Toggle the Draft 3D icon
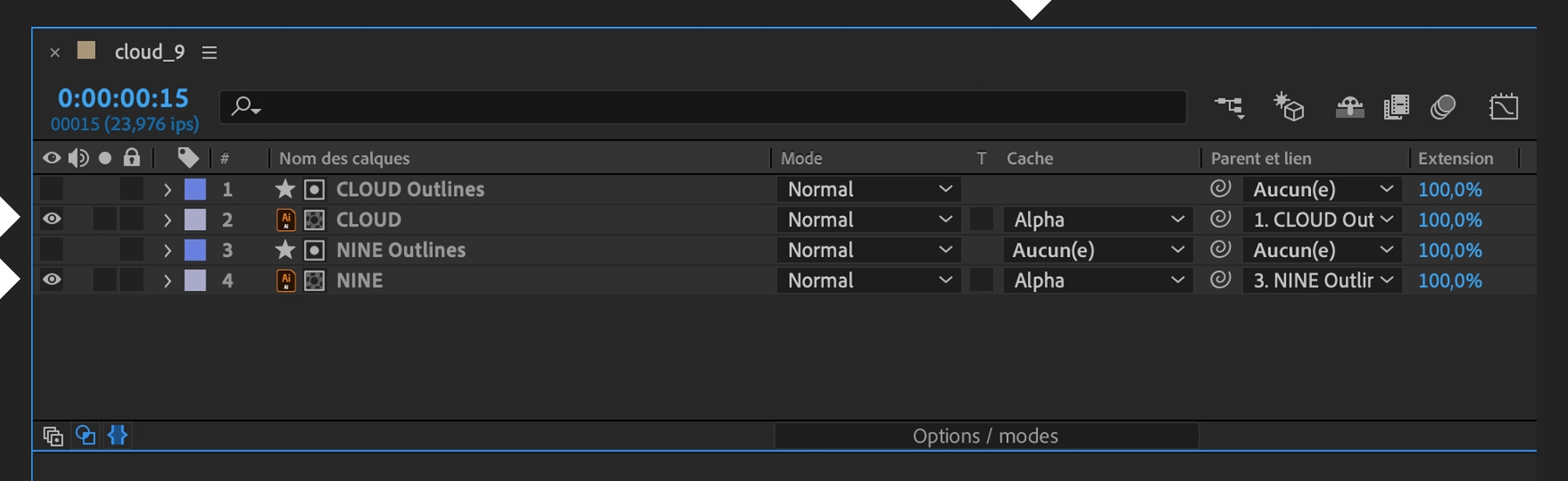This screenshot has height=481, width=1568. (1288, 107)
